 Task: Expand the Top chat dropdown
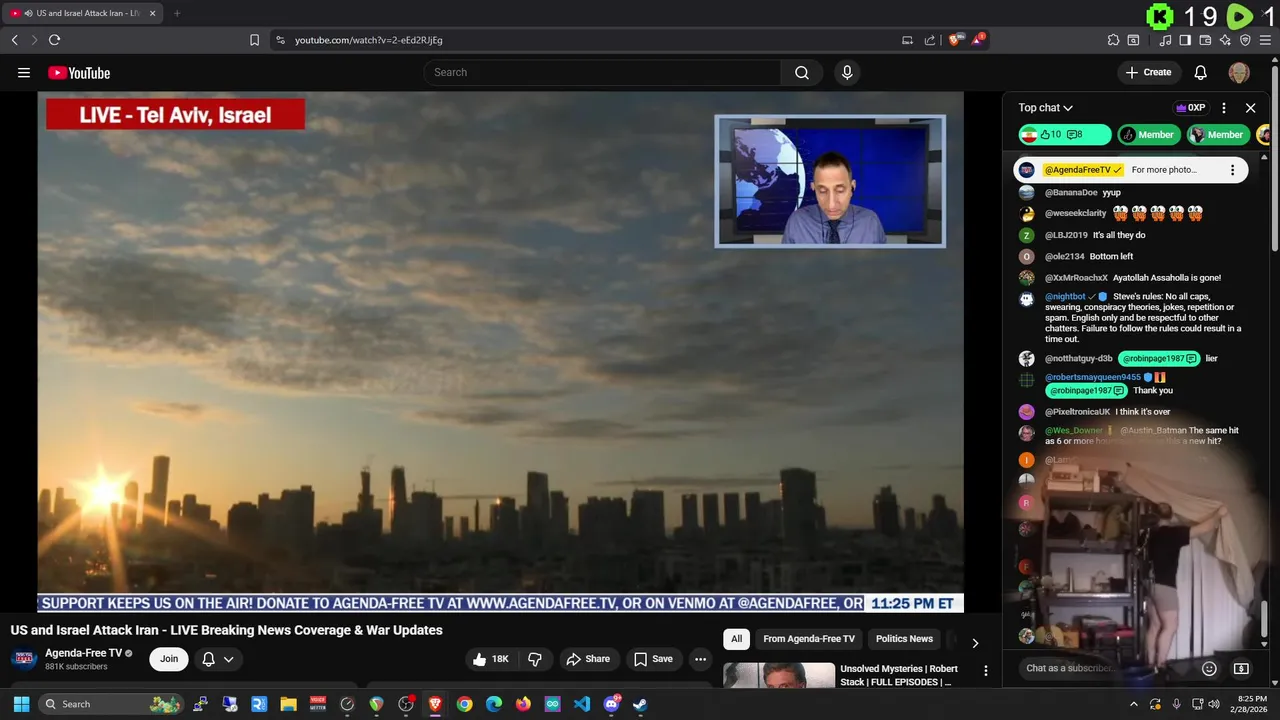pyautogui.click(x=1046, y=108)
